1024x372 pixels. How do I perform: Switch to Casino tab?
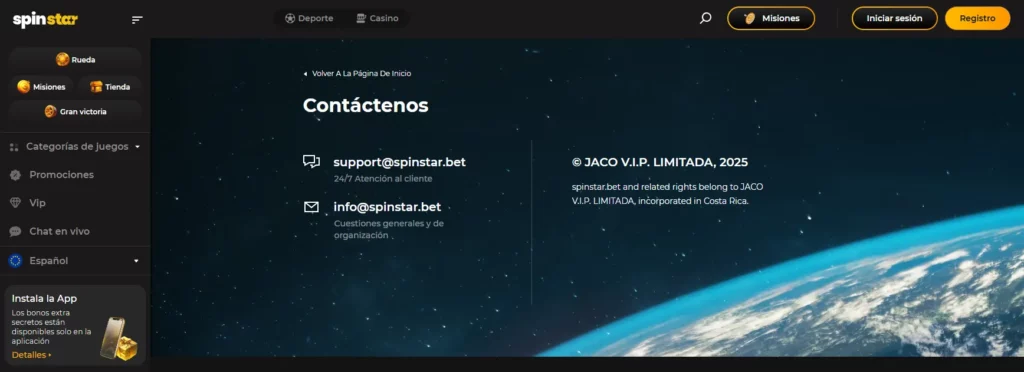pos(377,18)
